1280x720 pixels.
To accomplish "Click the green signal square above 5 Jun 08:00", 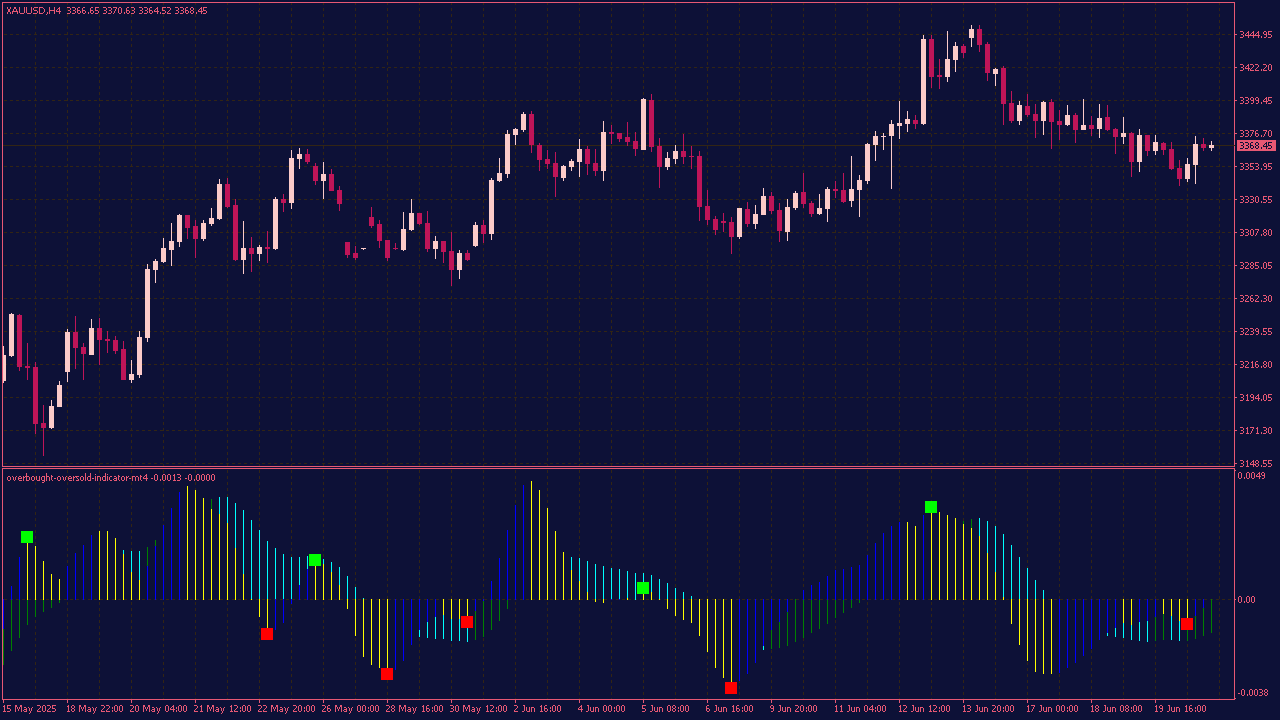I will [x=643, y=588].
